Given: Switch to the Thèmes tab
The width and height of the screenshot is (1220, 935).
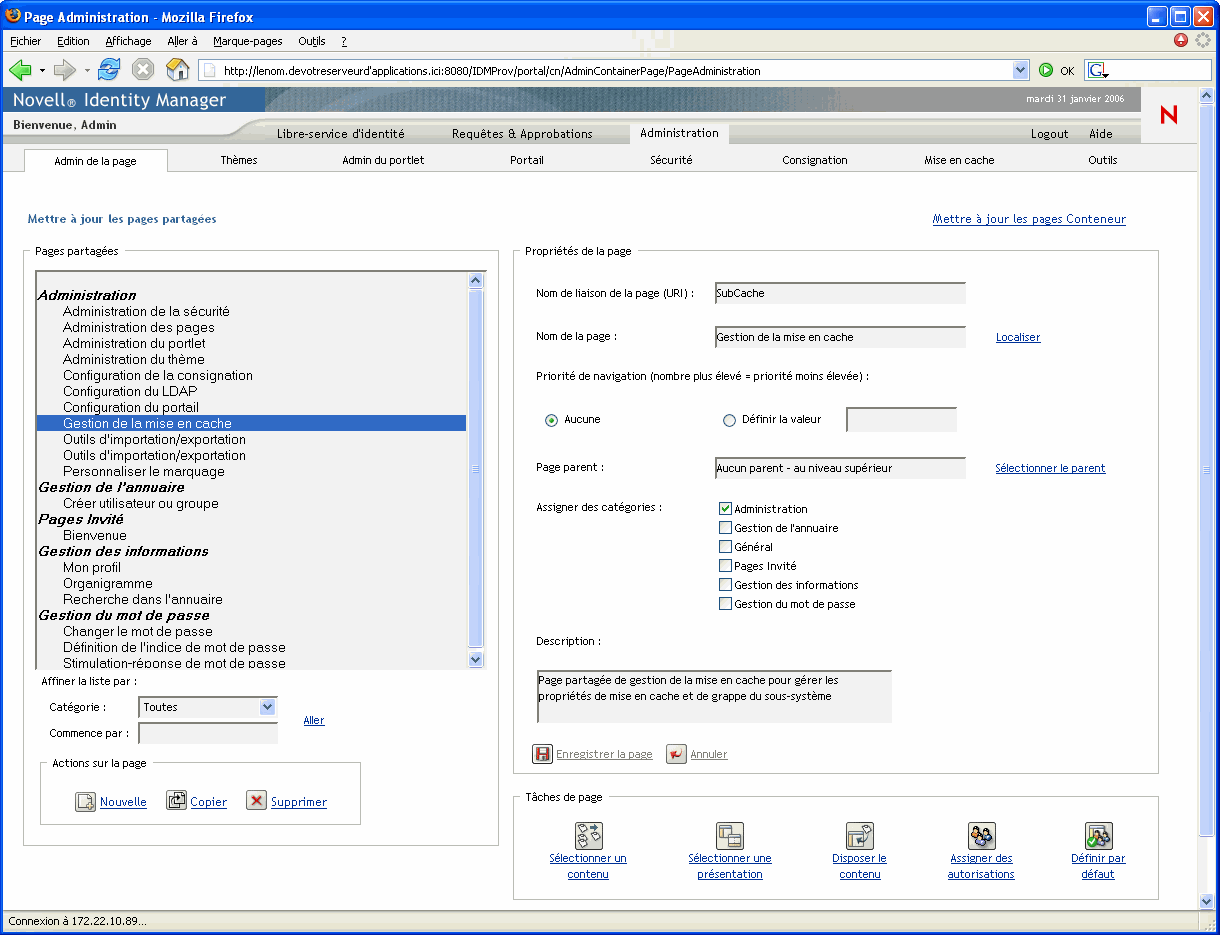Looking at the screenshot, I should pyautogui.click(x=239, y=160).
